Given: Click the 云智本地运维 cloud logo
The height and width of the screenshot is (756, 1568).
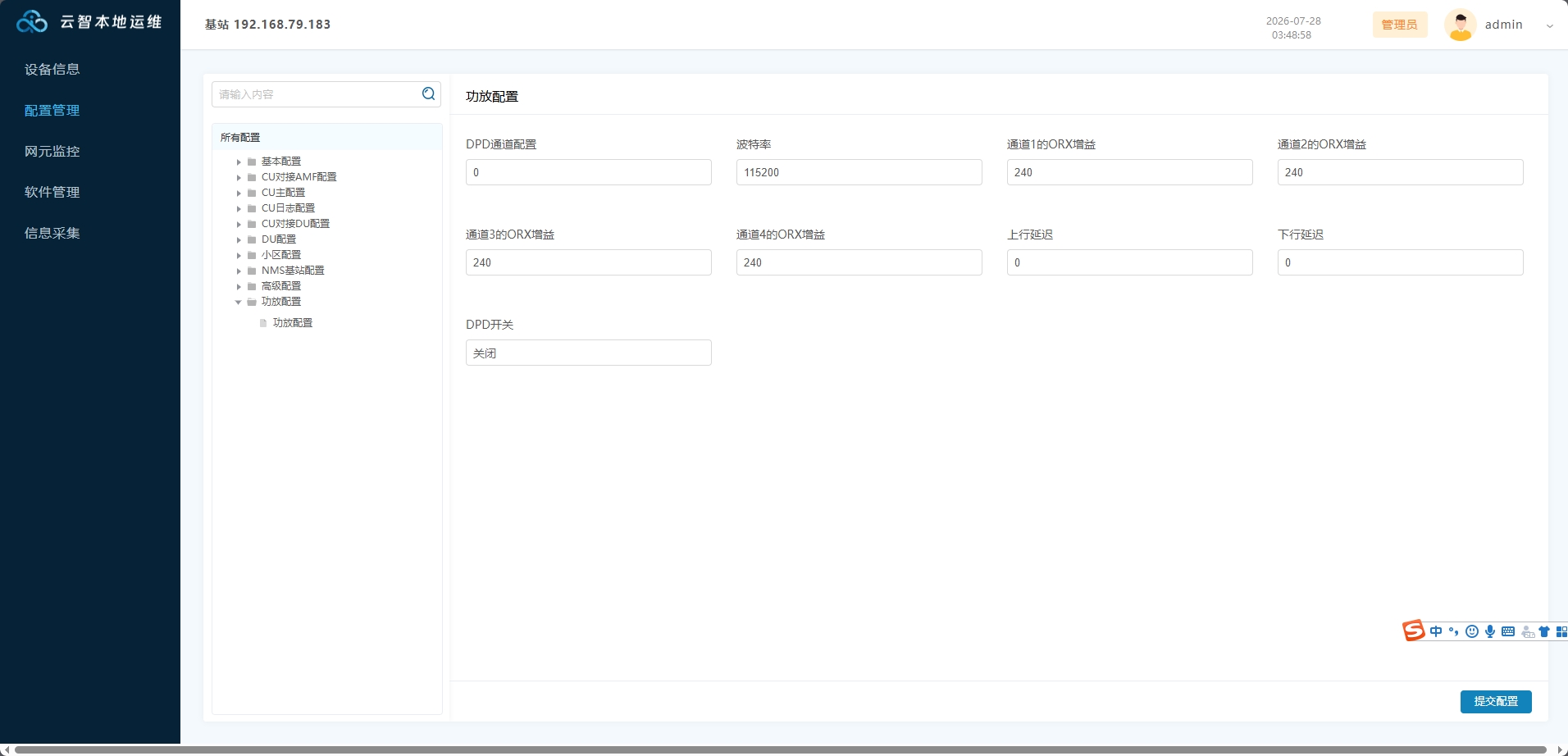Looking at the screenshot, I should [32, 22].
